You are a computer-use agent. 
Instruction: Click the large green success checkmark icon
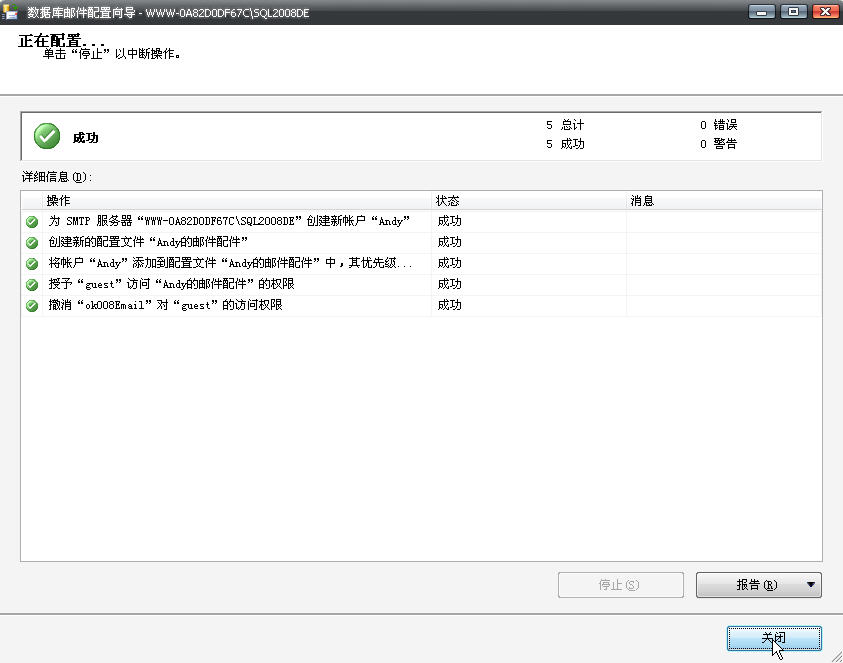tap(46, 136)
